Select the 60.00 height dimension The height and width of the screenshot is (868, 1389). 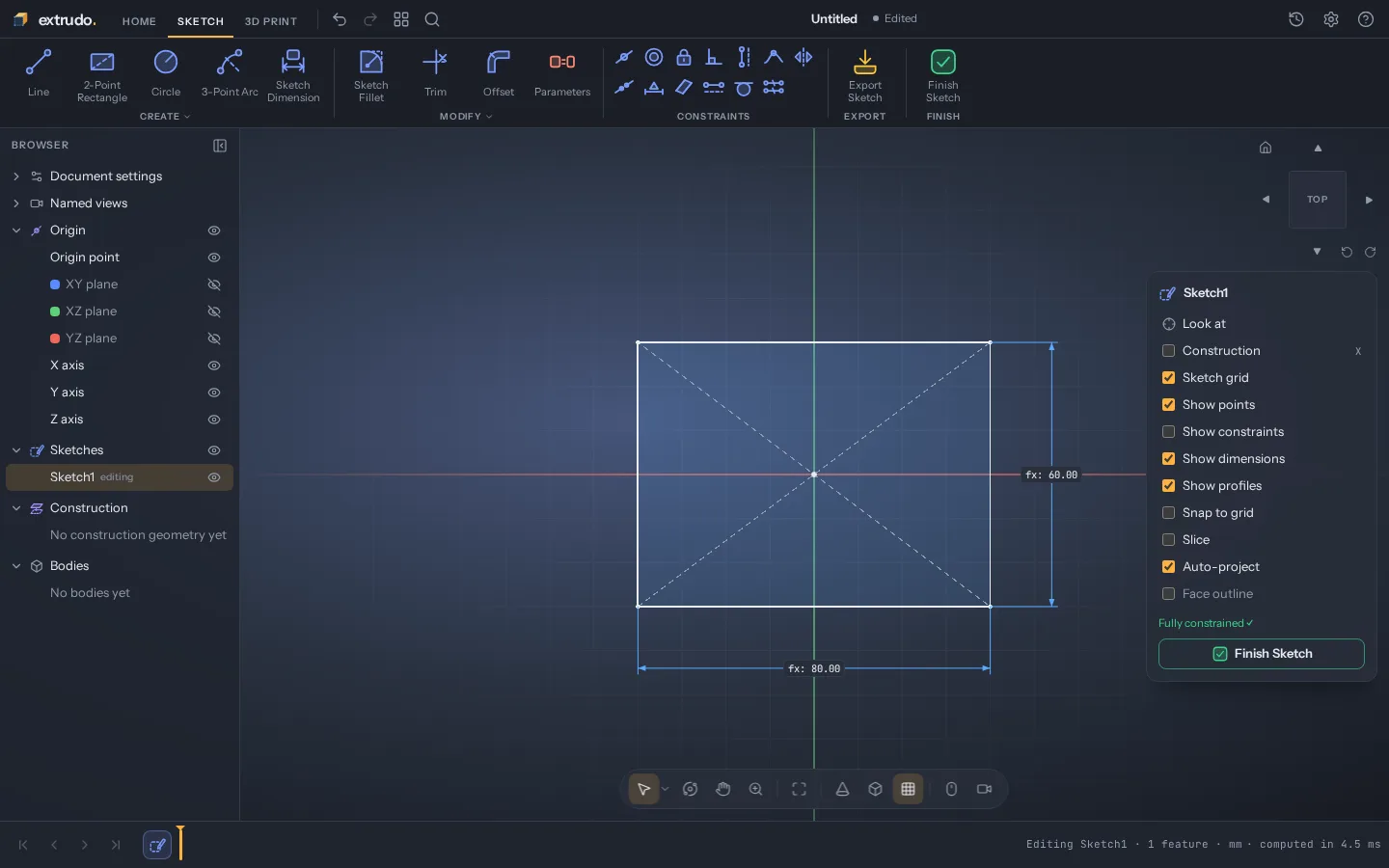(1051, 475)
